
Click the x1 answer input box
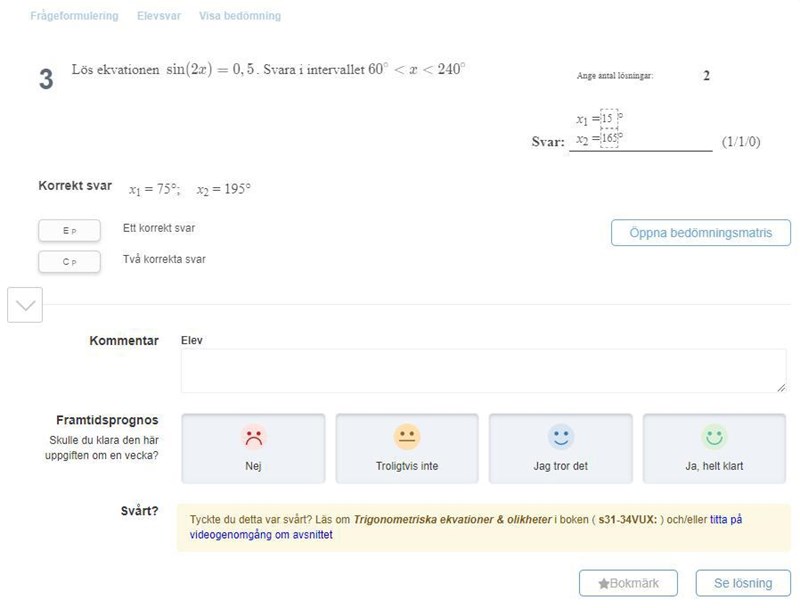coord(608,119)
